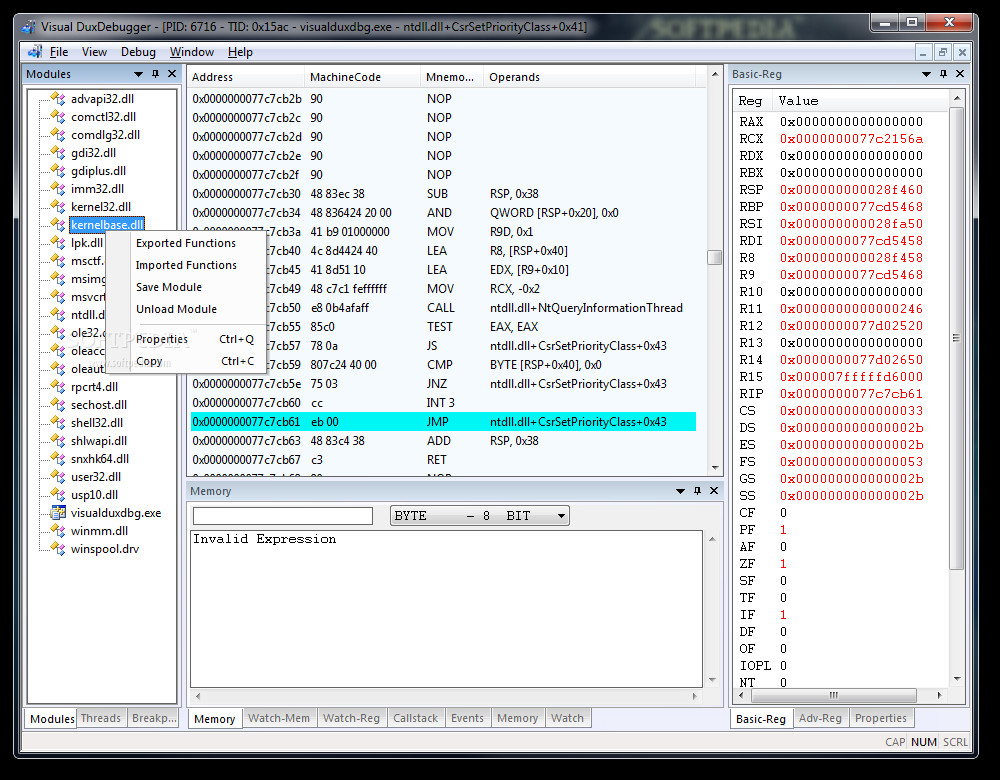The image size is (1000, 780).
Task: Click the disassembly vertical scrollbar thumb
Action: coord(714,257)
